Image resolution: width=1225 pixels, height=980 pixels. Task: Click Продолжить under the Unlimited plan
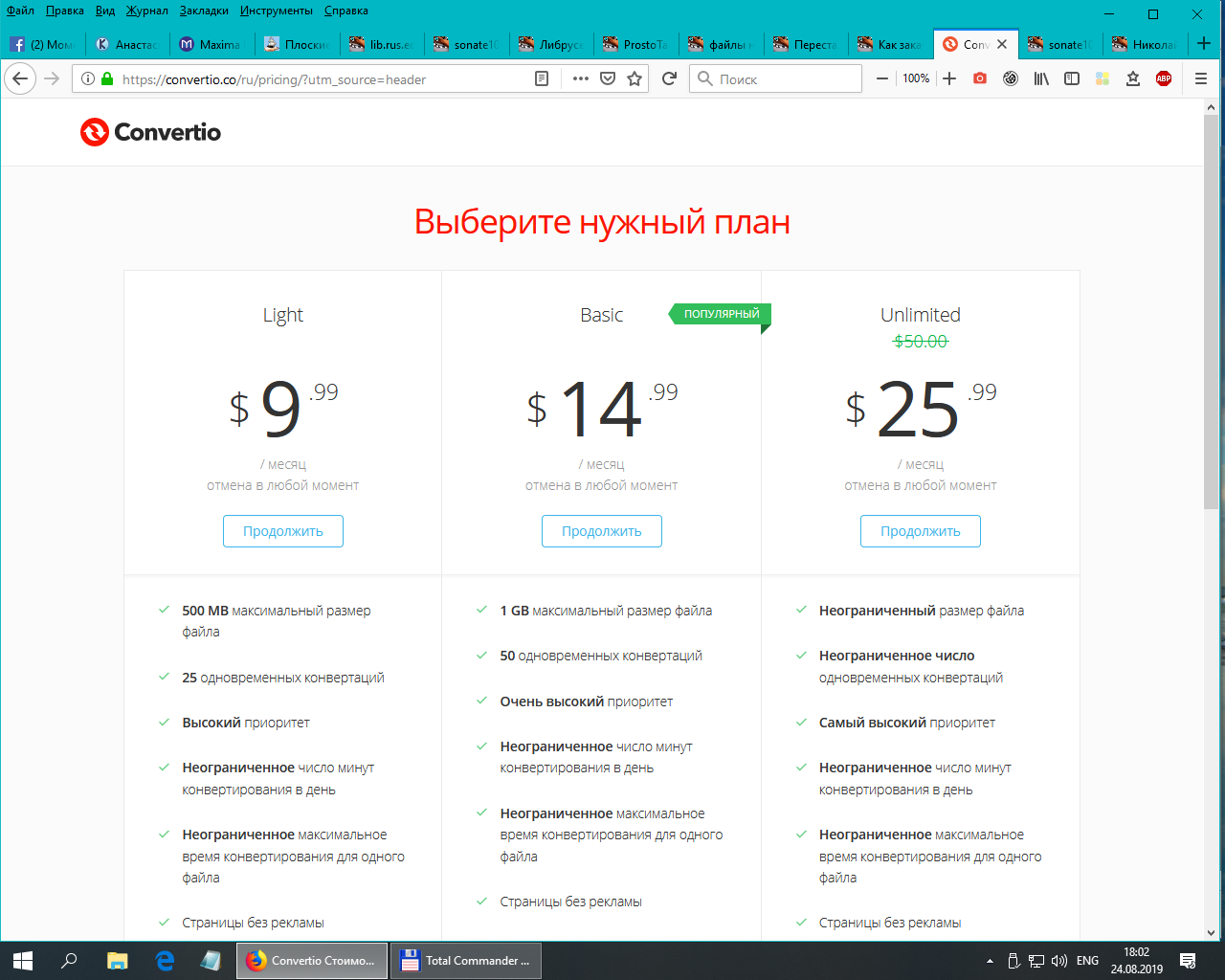tap(920, 531)
